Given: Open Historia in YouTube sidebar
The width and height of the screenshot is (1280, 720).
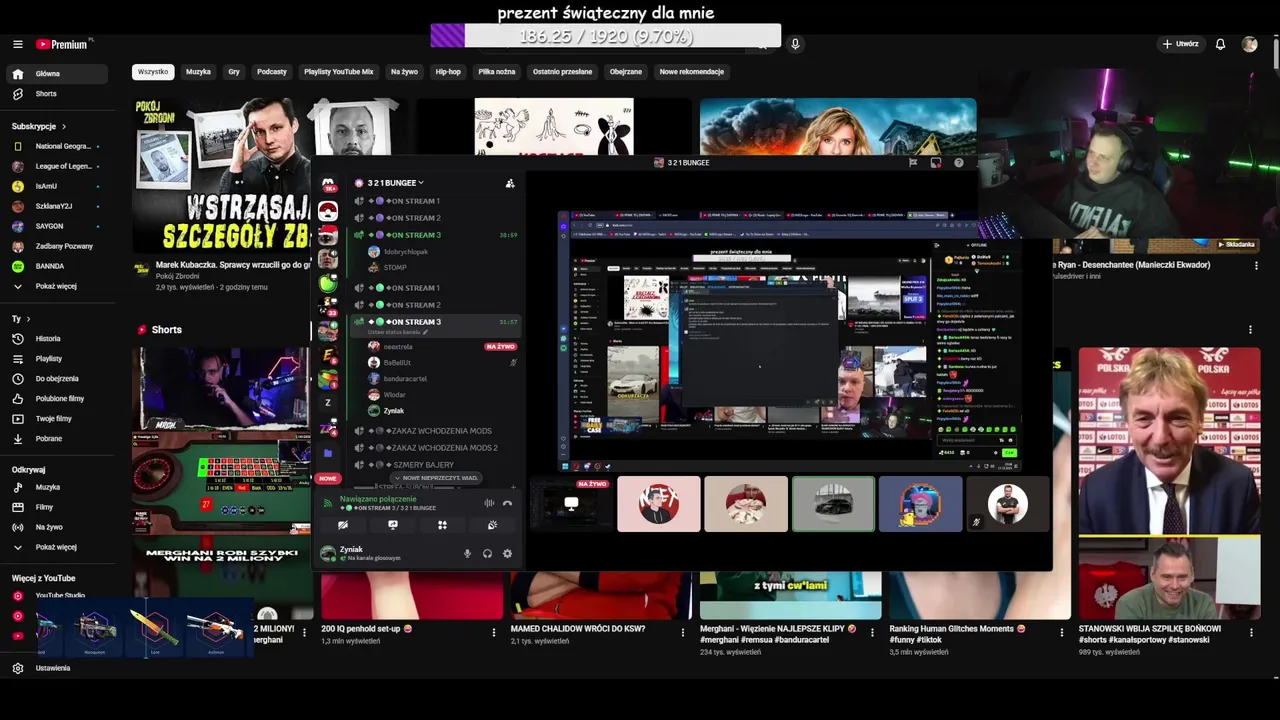Looking at the screenshot, I should pyautogui.click(x=59, y=339).
